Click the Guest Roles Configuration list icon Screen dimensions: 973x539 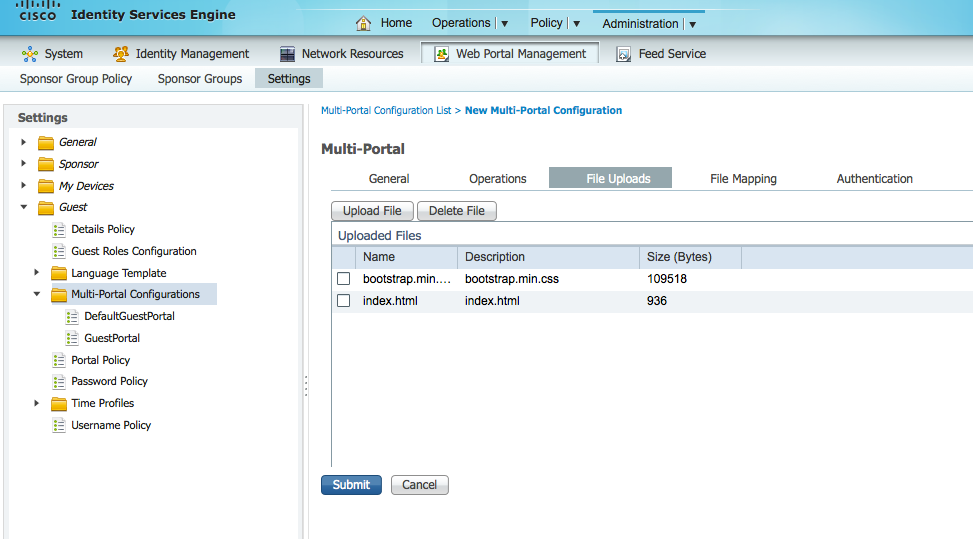coord(59,251)
